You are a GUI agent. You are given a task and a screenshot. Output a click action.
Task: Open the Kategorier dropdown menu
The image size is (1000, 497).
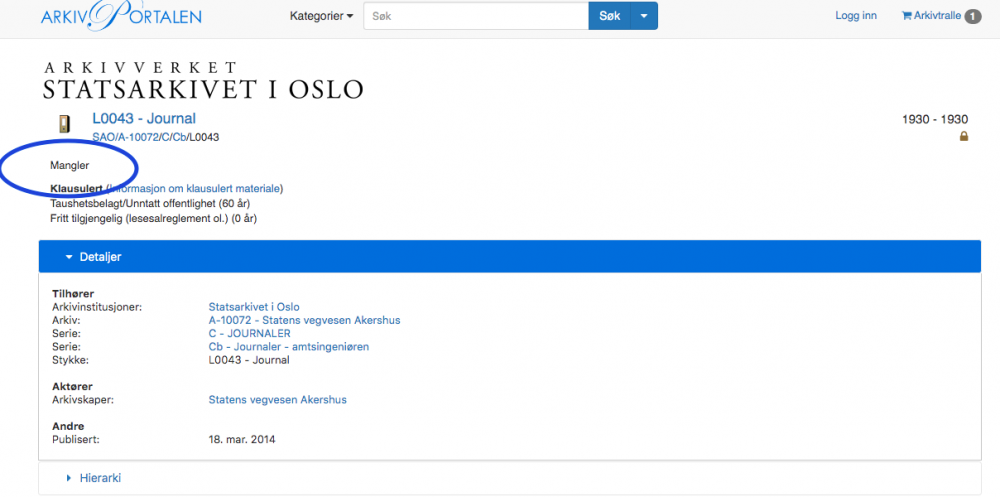(321, 16)
